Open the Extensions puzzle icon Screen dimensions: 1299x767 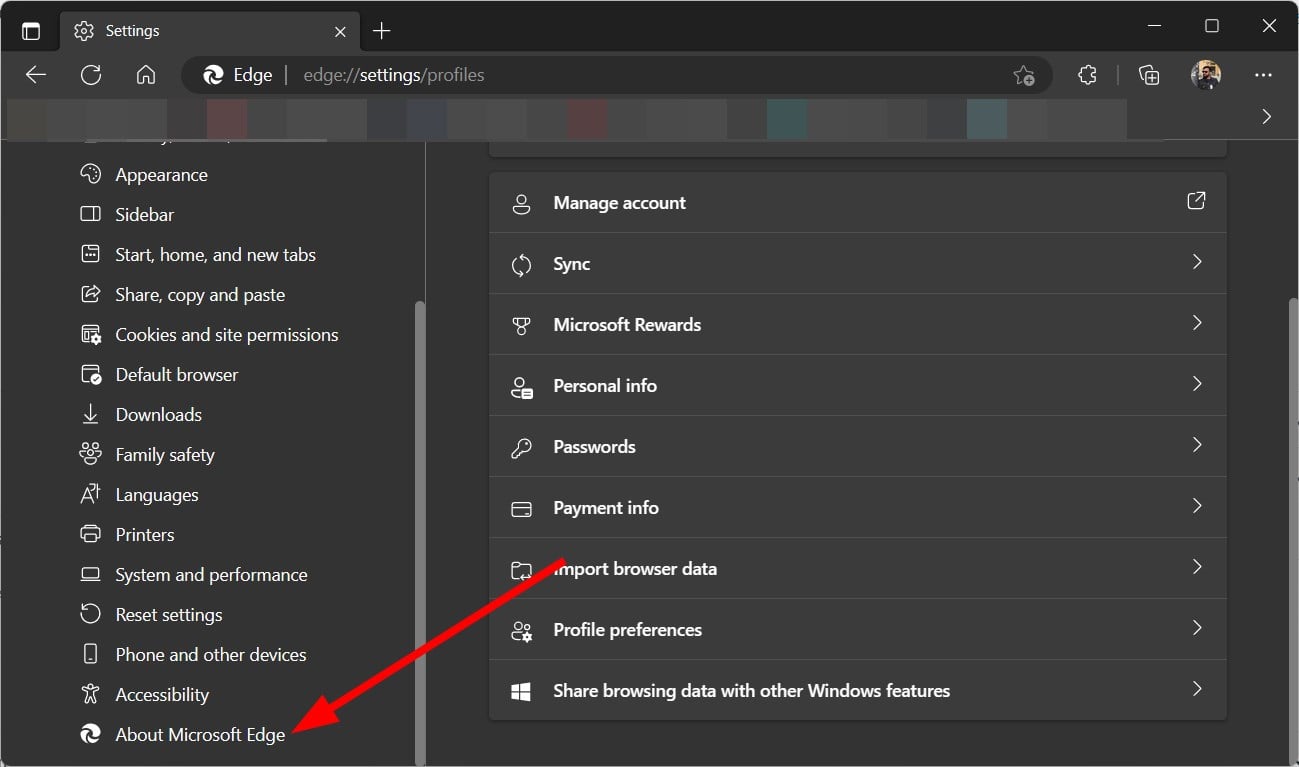point(1087,75)
